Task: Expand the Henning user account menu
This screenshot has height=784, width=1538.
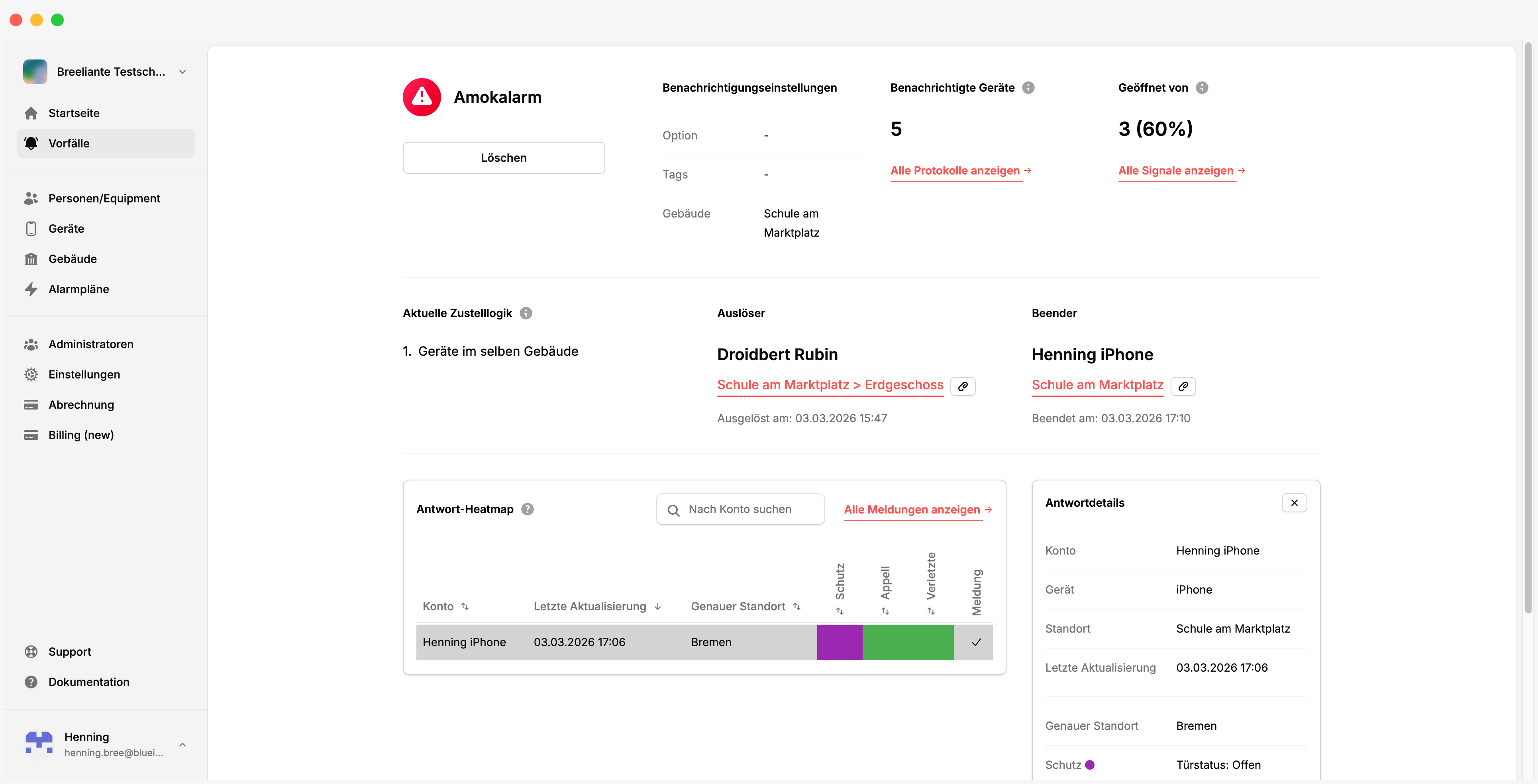Action: coord(183,745)
